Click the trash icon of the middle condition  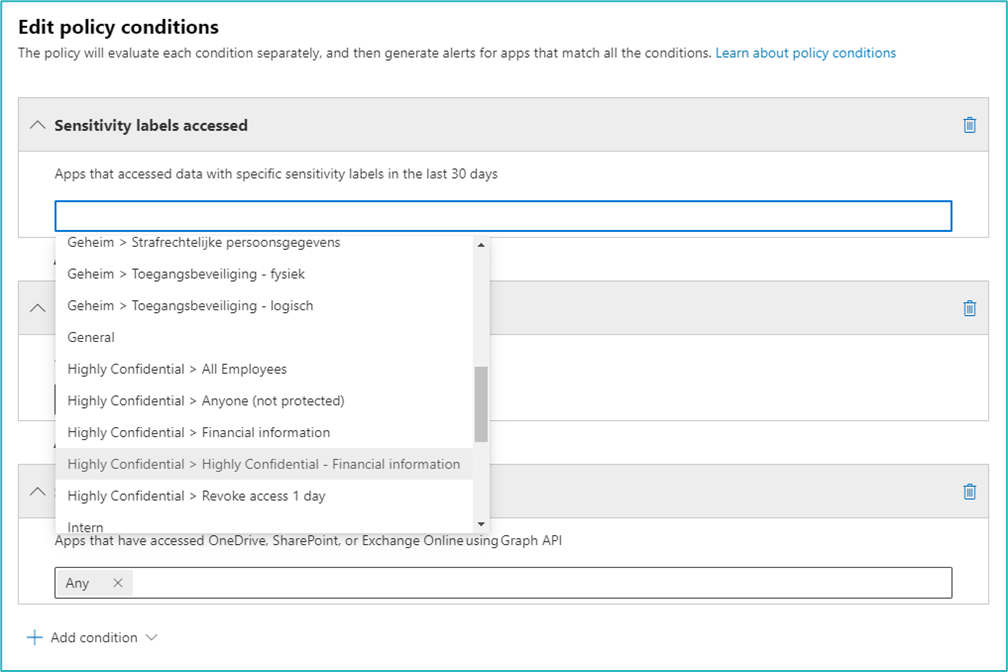click(969, 308)
